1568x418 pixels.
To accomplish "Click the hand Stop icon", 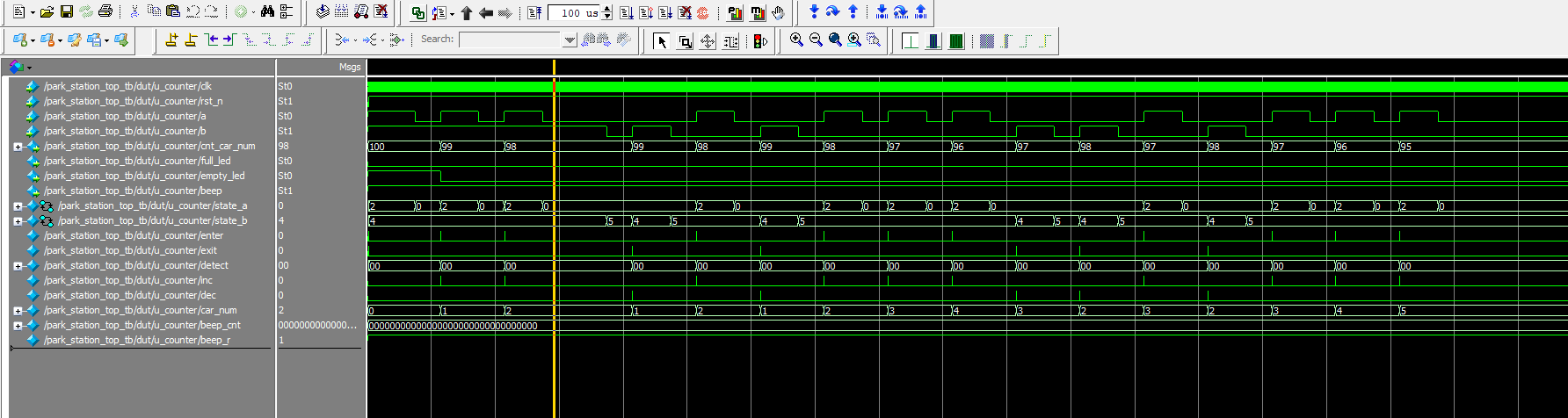I will pyautogui.click(x=778, y=13).
